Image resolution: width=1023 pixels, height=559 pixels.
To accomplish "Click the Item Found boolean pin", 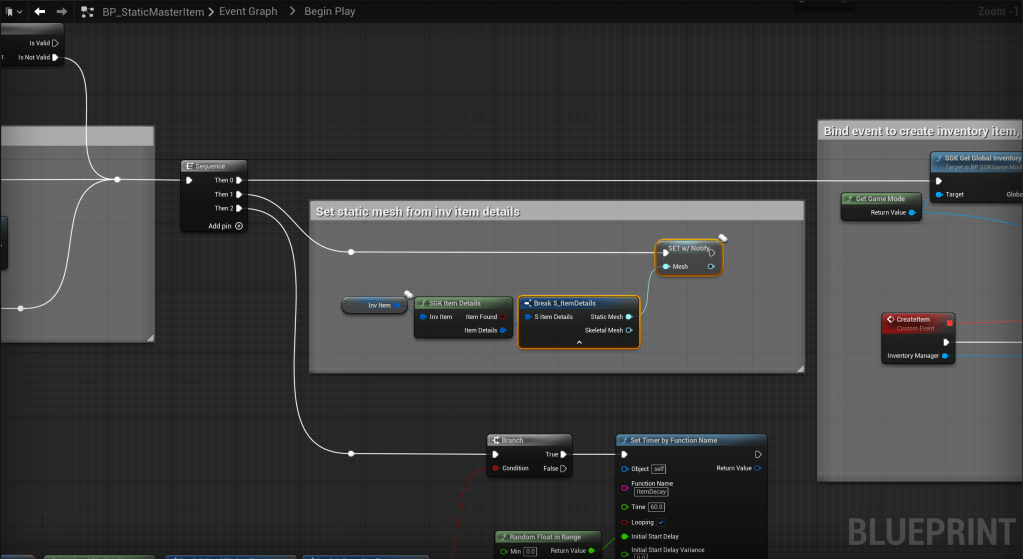I will tap(503, 317).
